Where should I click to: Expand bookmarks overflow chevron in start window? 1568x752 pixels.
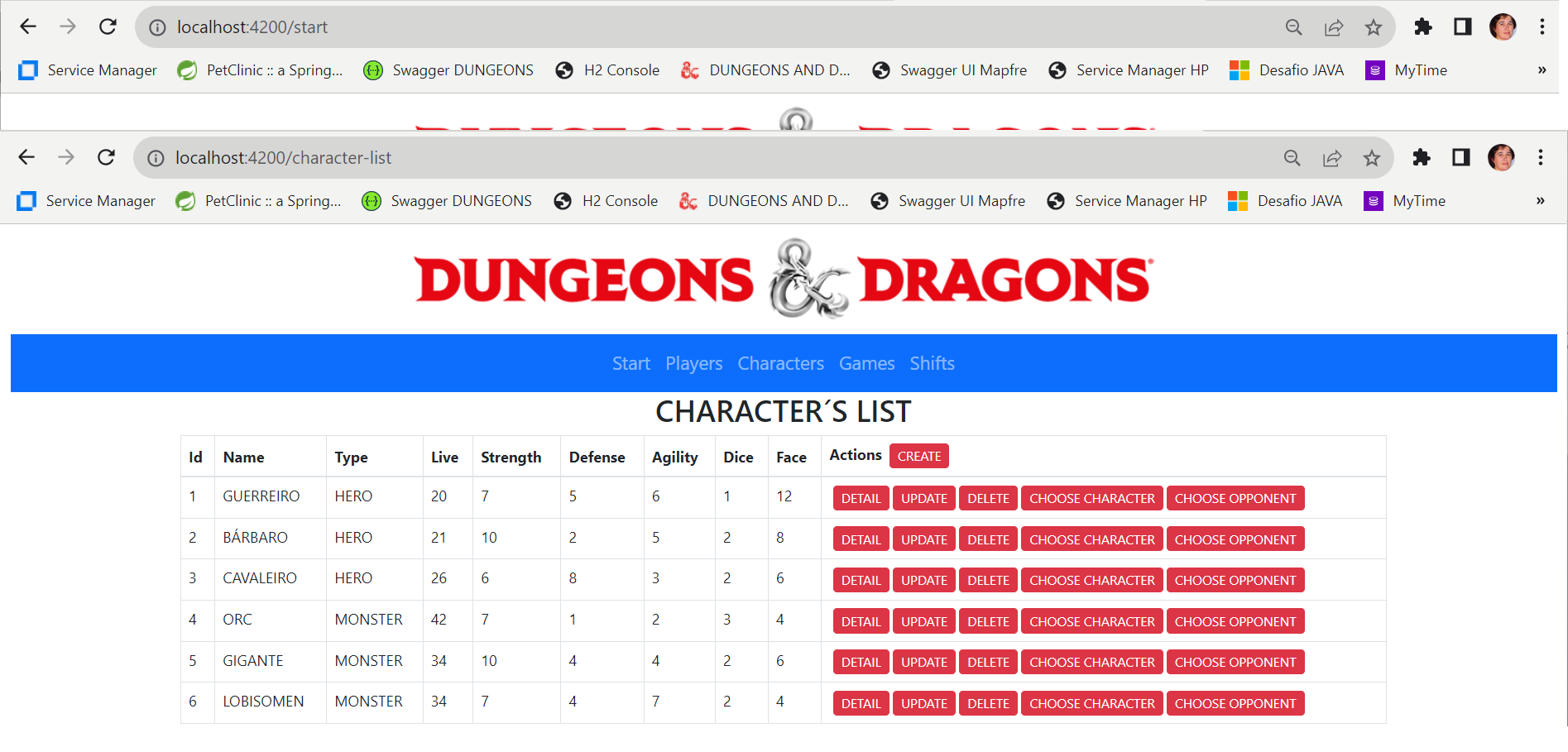click(1542, 69)
